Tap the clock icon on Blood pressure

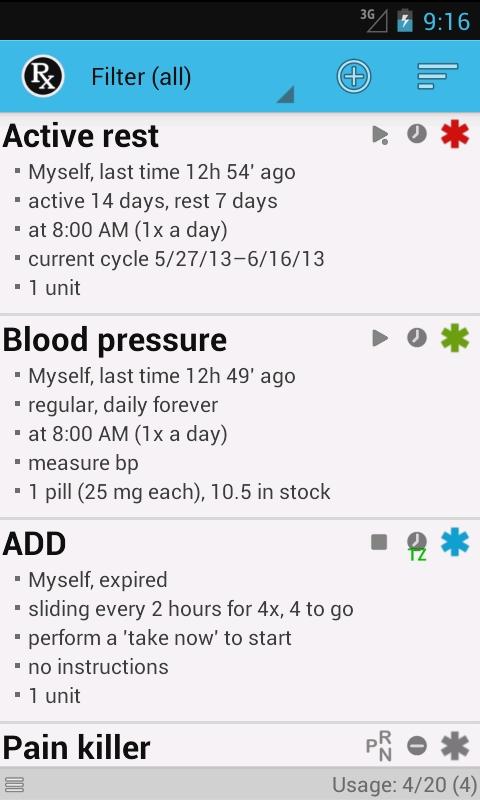click(417, 338)
